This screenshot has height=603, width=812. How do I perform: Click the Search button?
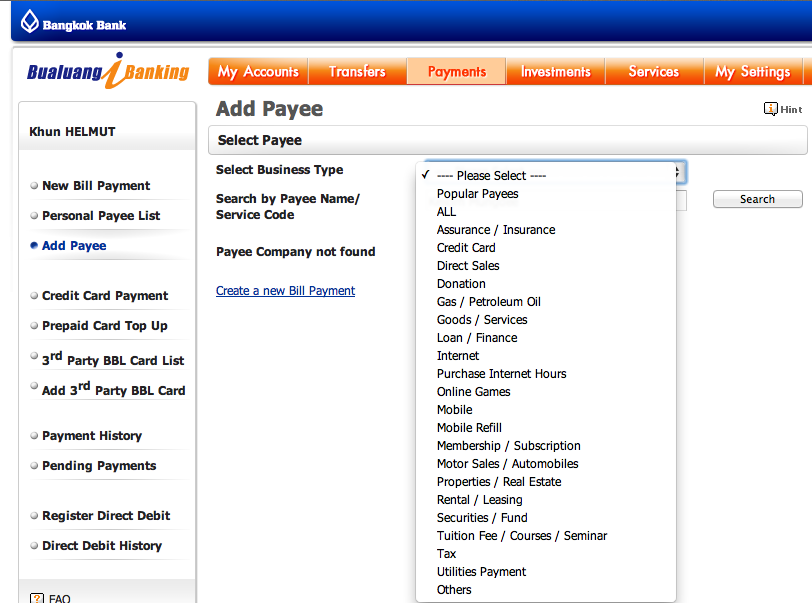[x=758, y=199]
